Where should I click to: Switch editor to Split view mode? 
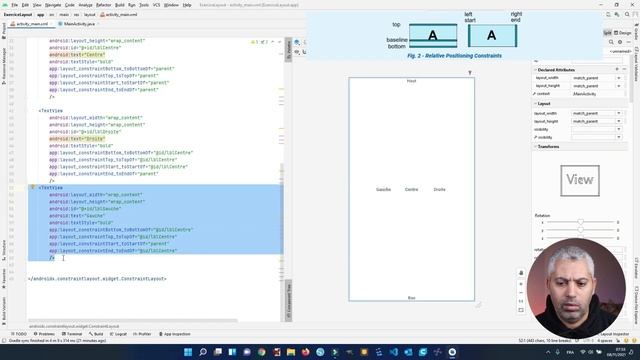point(607,33)
